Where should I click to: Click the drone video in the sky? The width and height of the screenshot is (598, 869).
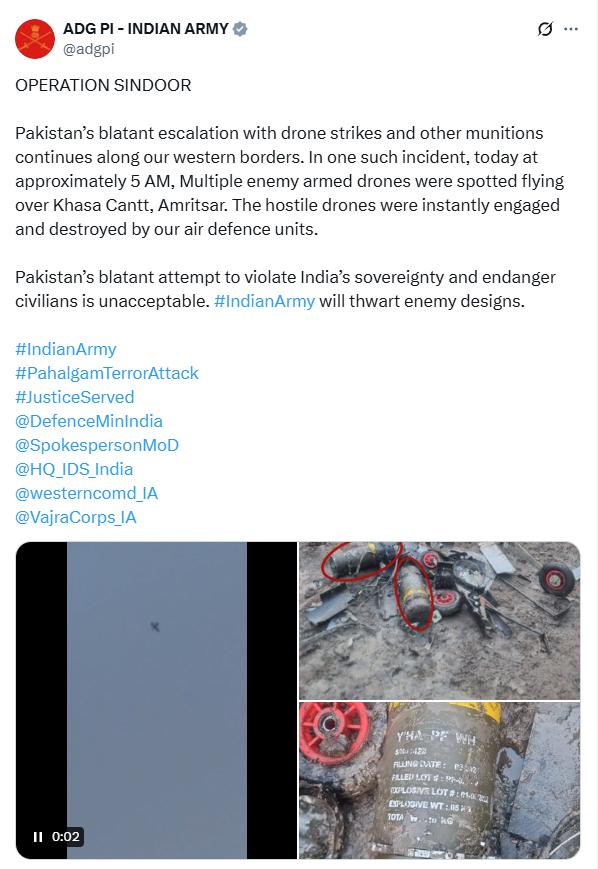point(156,701)
